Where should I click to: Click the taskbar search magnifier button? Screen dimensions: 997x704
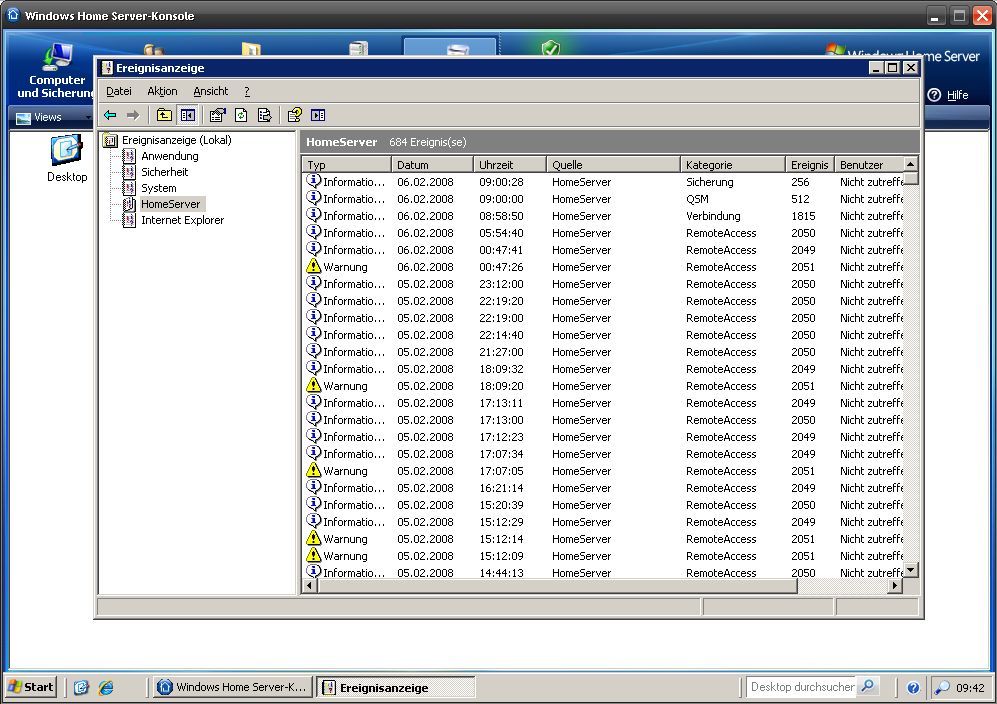point(868,687)
